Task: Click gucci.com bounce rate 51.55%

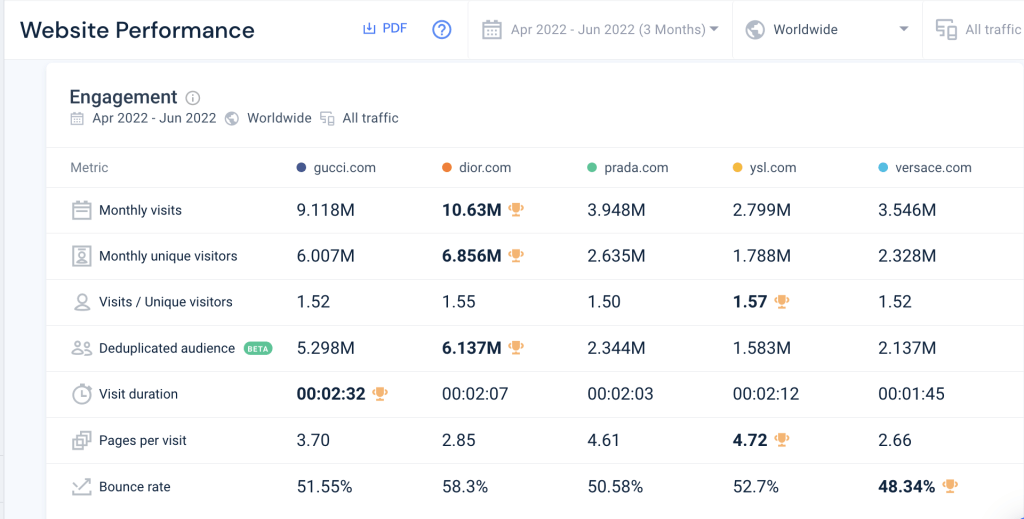Action: 325,486
